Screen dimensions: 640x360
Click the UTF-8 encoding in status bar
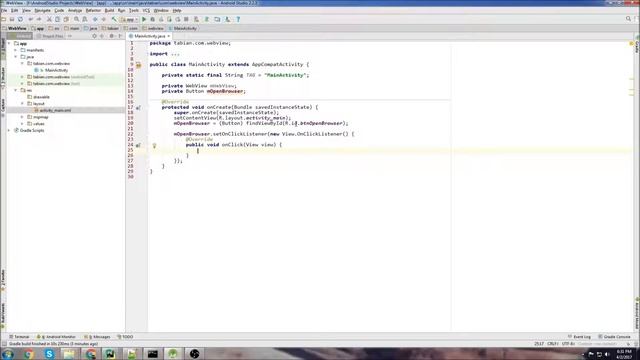pos(568,344)
